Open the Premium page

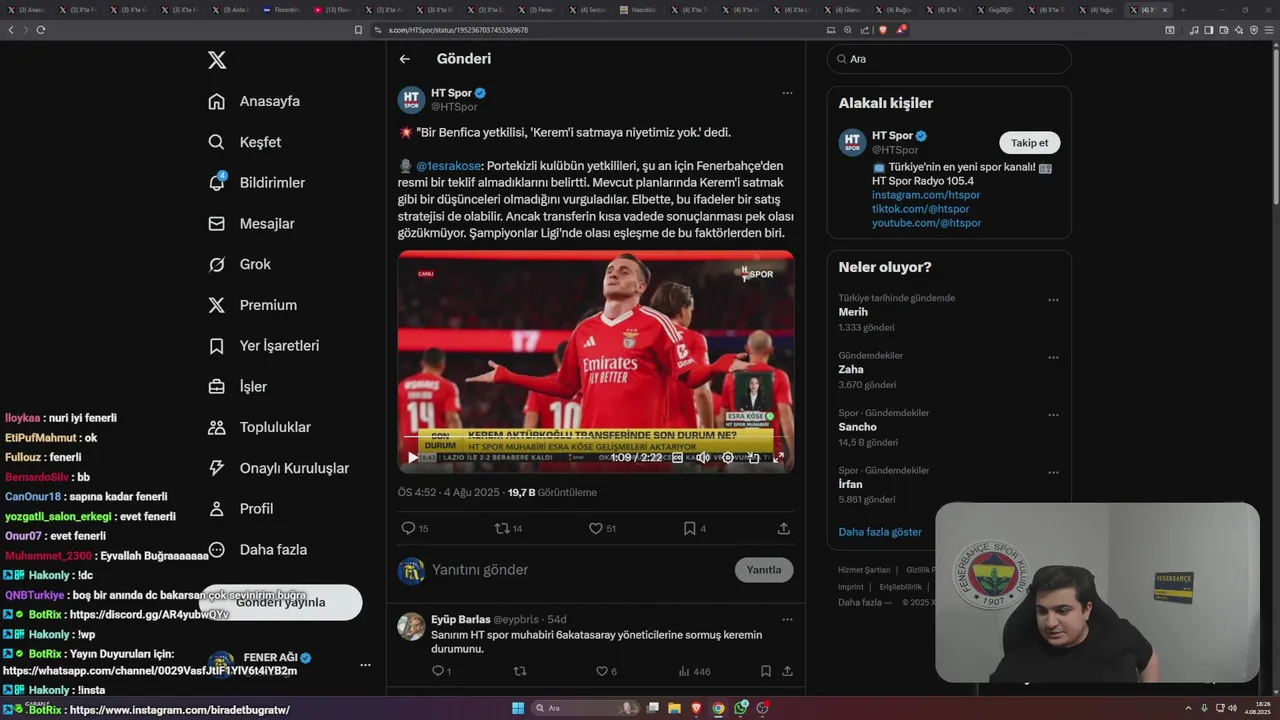(252, 305)
